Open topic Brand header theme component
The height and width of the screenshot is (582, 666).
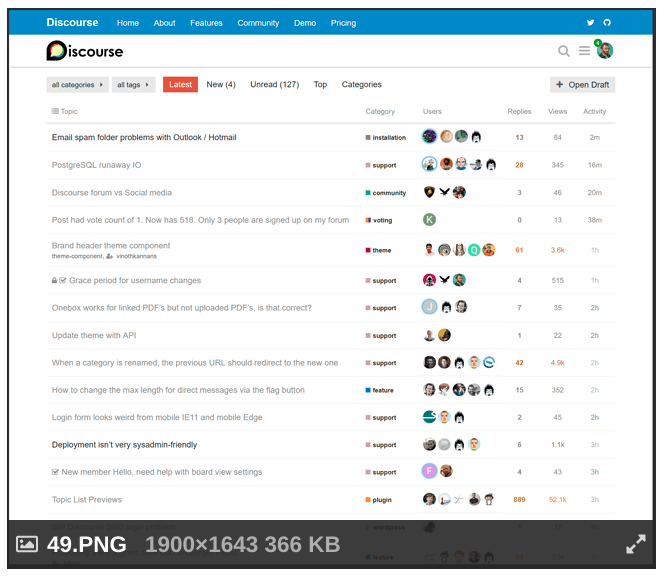[x=111, y=246]
